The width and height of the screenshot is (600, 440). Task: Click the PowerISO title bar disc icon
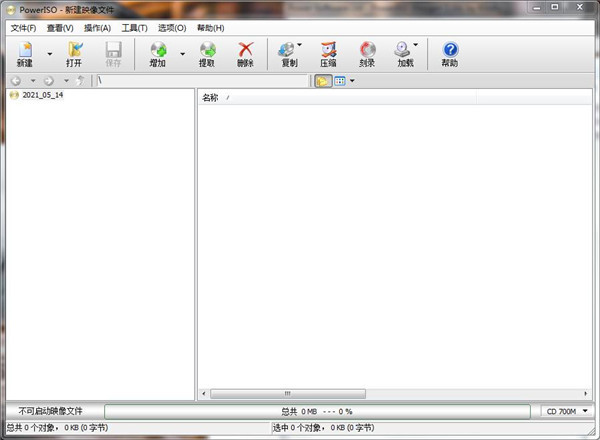(x=11, y=10)
